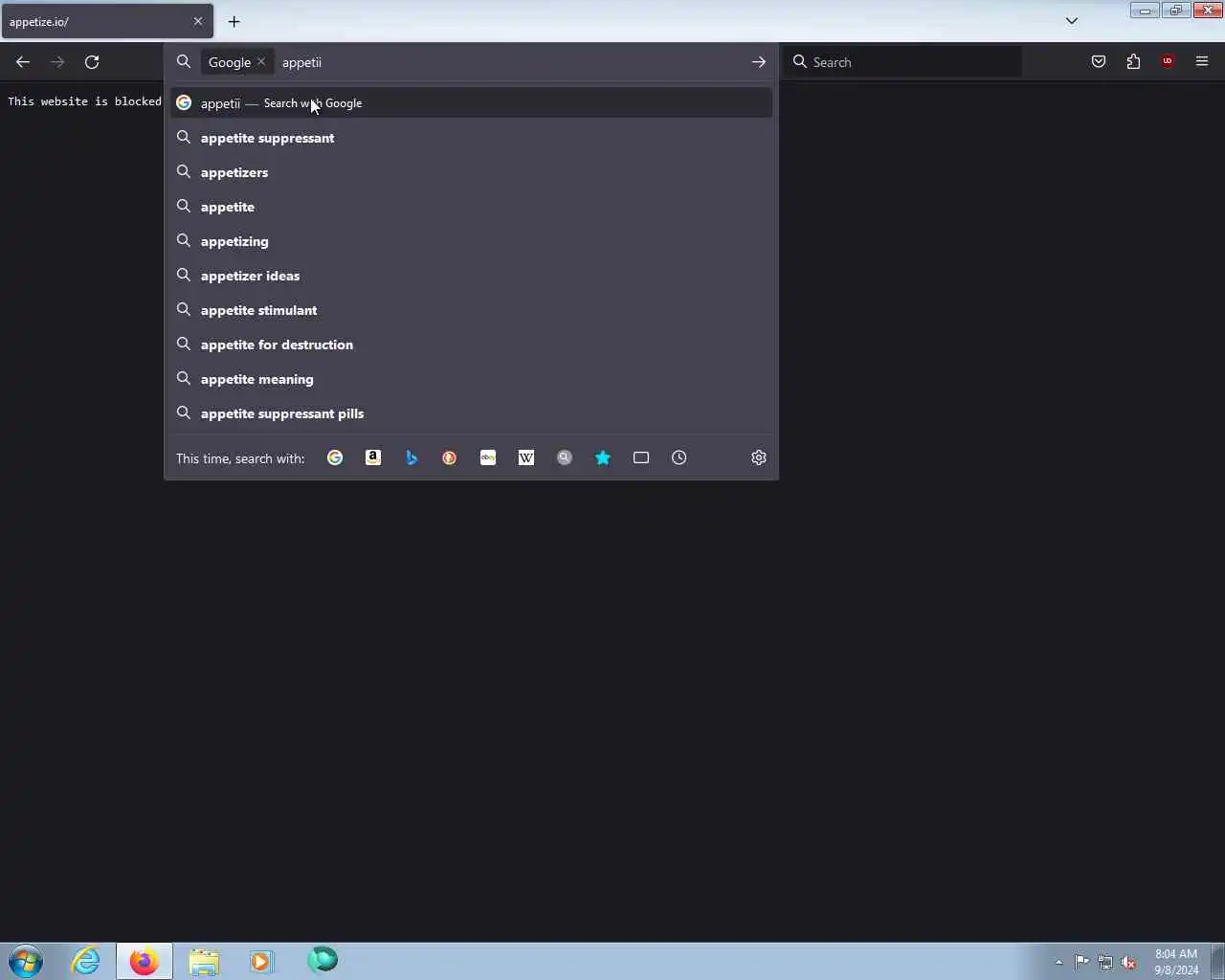The height and width of the screenshot is (980, 1225).
Task: Search with Bing one-off icon
Action: pos(412,457)
